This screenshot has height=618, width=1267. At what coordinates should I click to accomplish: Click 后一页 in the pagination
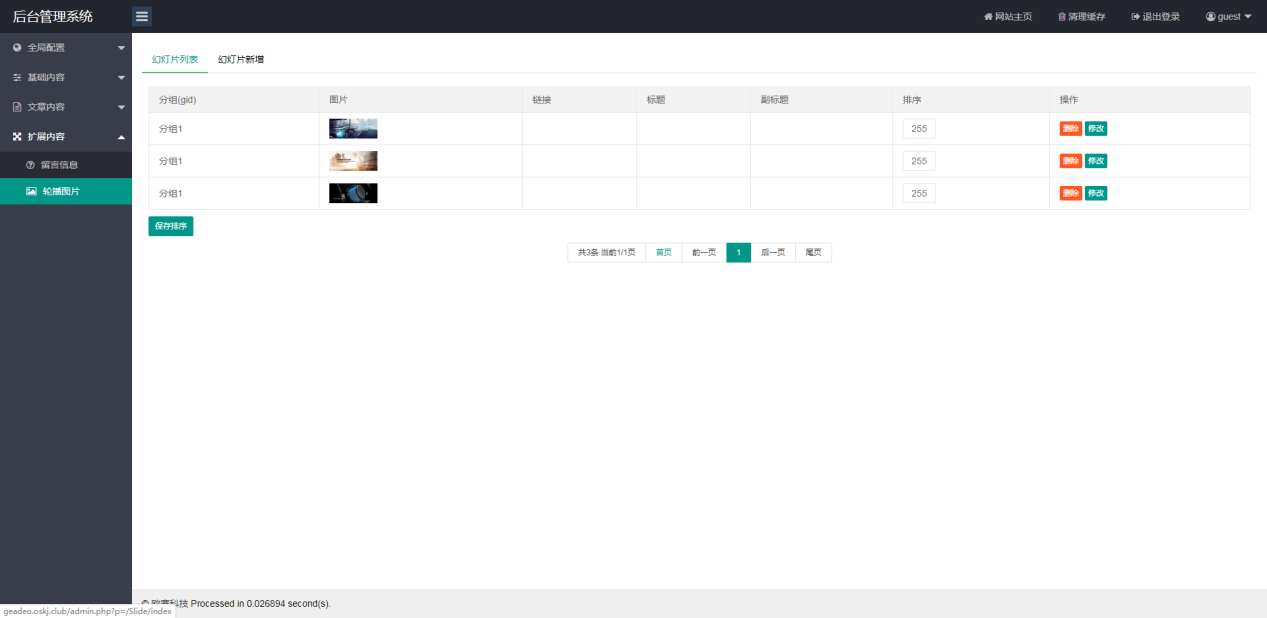pyautogui.click(x=773, y=253)
